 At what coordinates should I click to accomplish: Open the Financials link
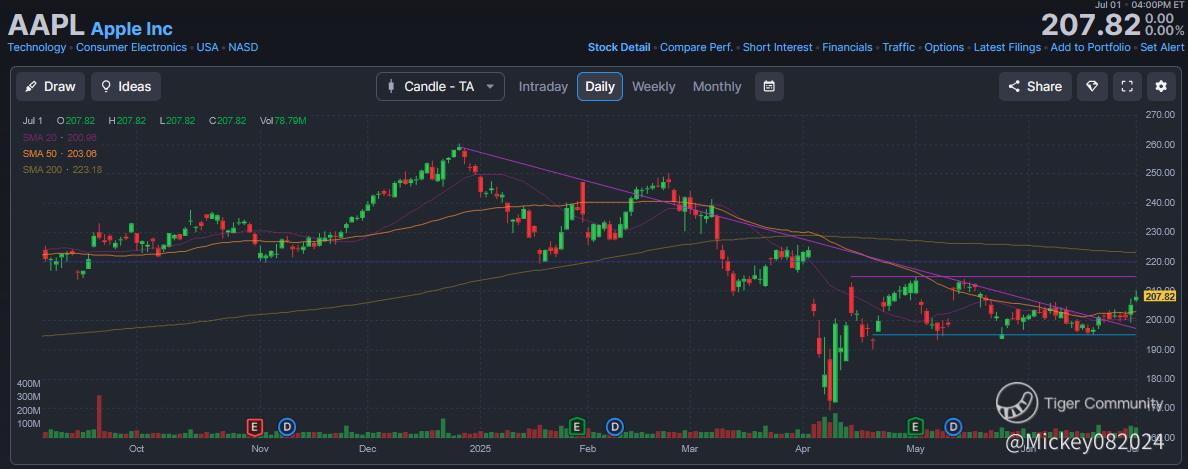(x=847, y=47)
